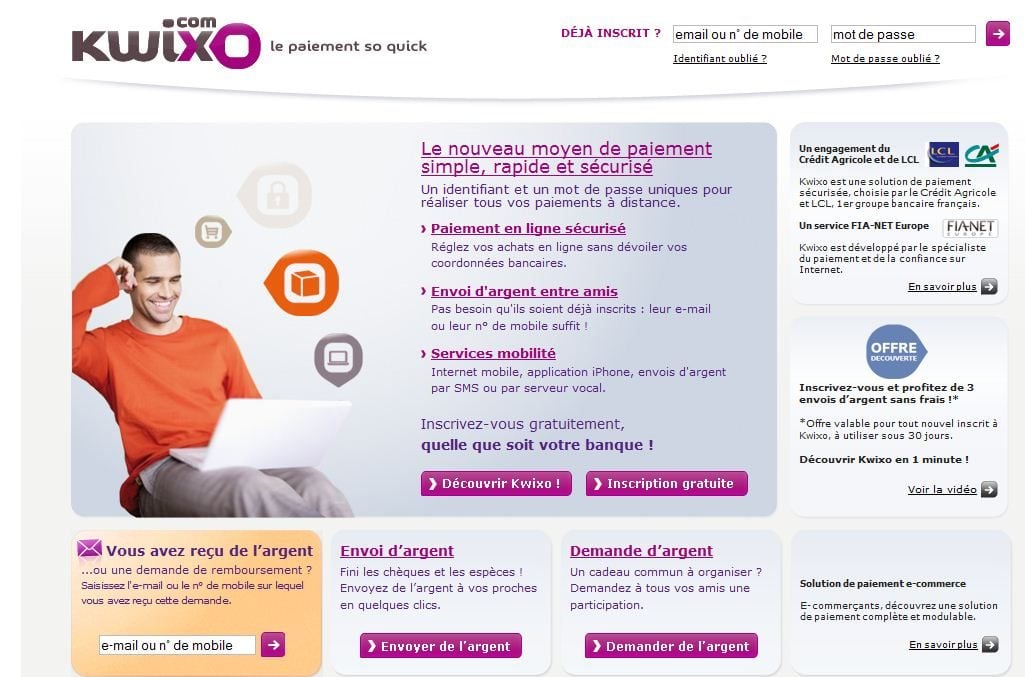This screenshot has width=1025, height=677.
Task: Click the Inscription gratuite button
Action: (x=667, y=484)
